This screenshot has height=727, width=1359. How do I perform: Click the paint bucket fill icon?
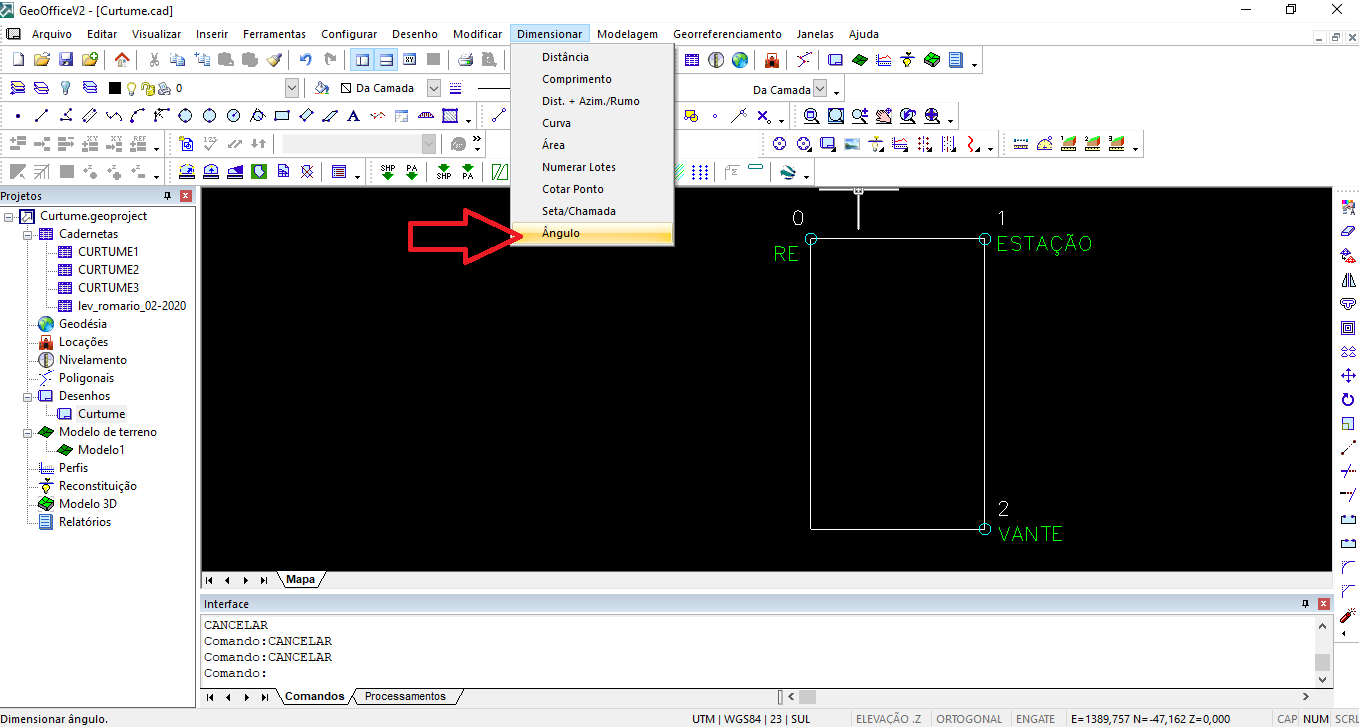click(x=322, y=88)
